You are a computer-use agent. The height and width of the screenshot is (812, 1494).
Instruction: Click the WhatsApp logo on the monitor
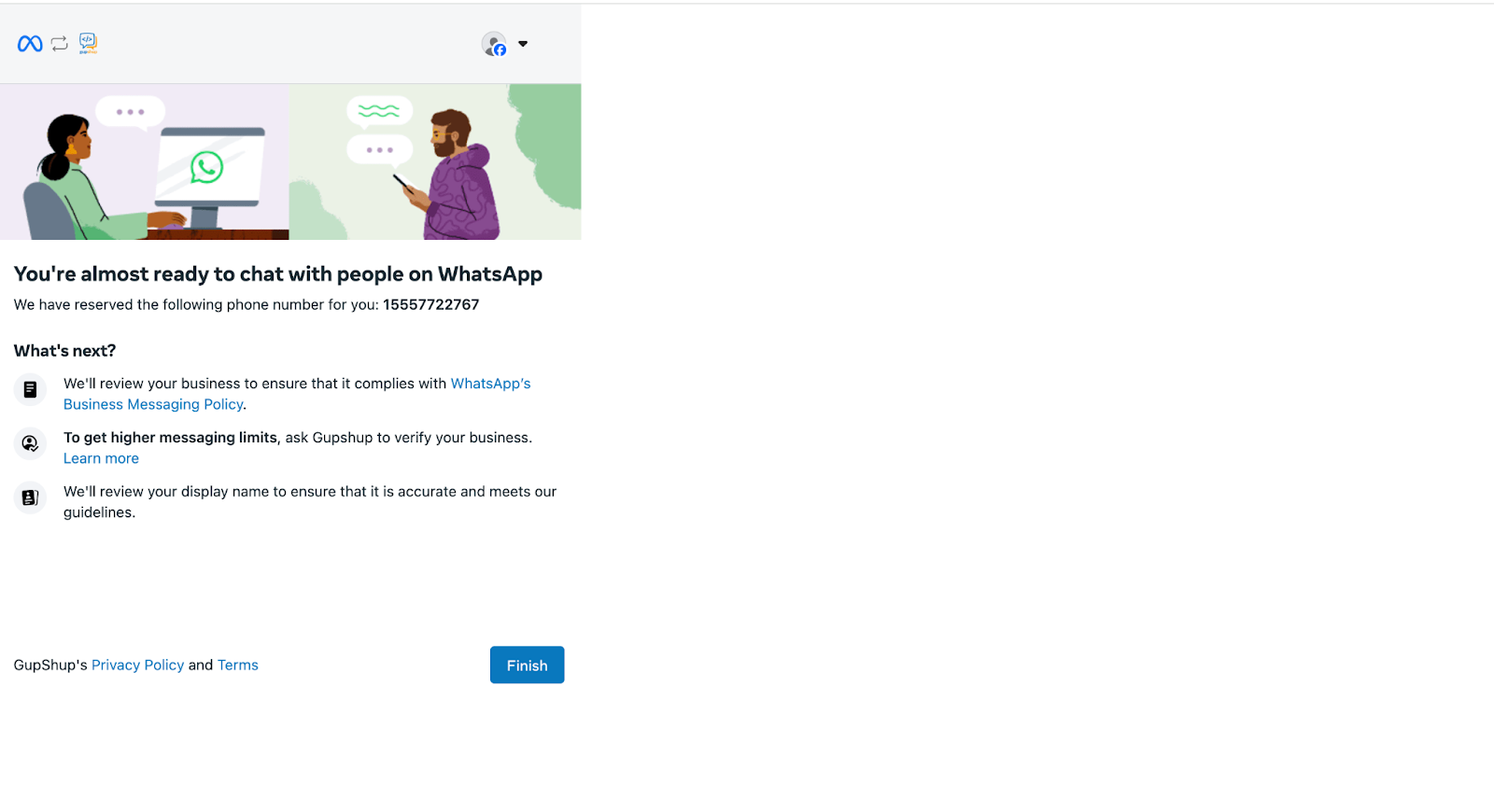pos(206,168)
